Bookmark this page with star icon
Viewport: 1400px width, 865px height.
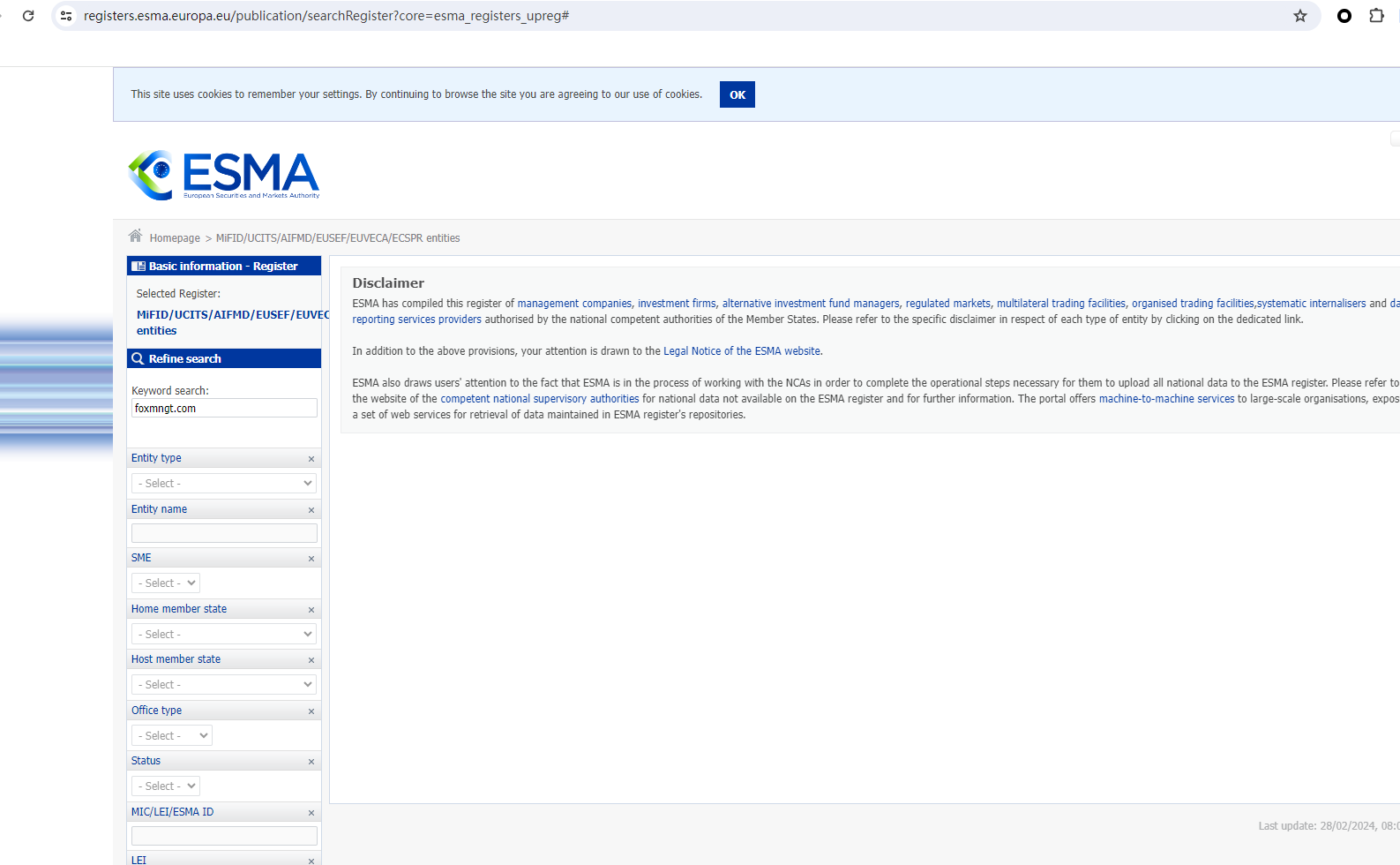[1299, 16]
